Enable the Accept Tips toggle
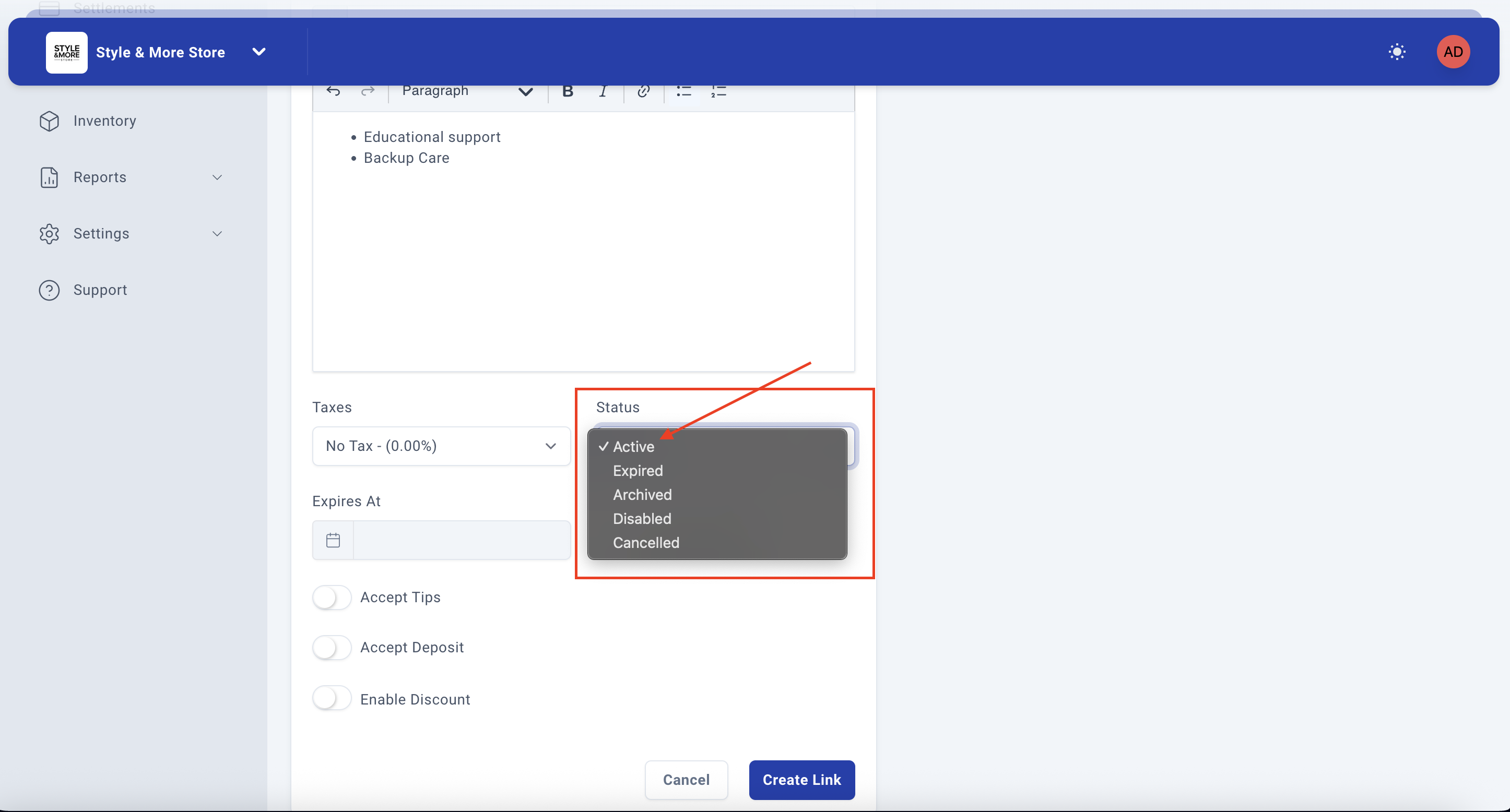The width and height of the screenshot is (1510, 812). [332, 598]
